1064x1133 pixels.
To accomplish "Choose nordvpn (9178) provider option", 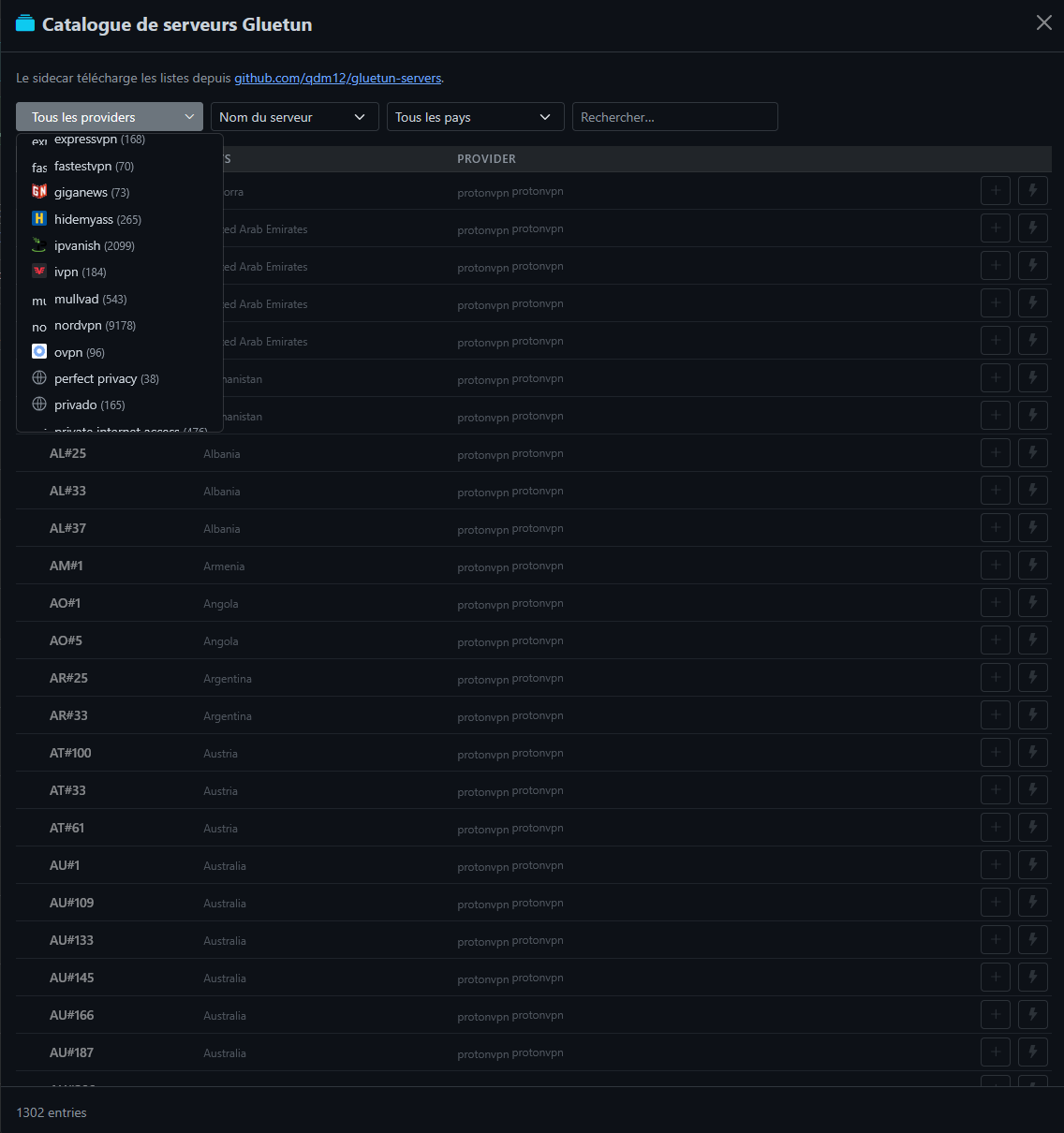I will click(120, 325).
